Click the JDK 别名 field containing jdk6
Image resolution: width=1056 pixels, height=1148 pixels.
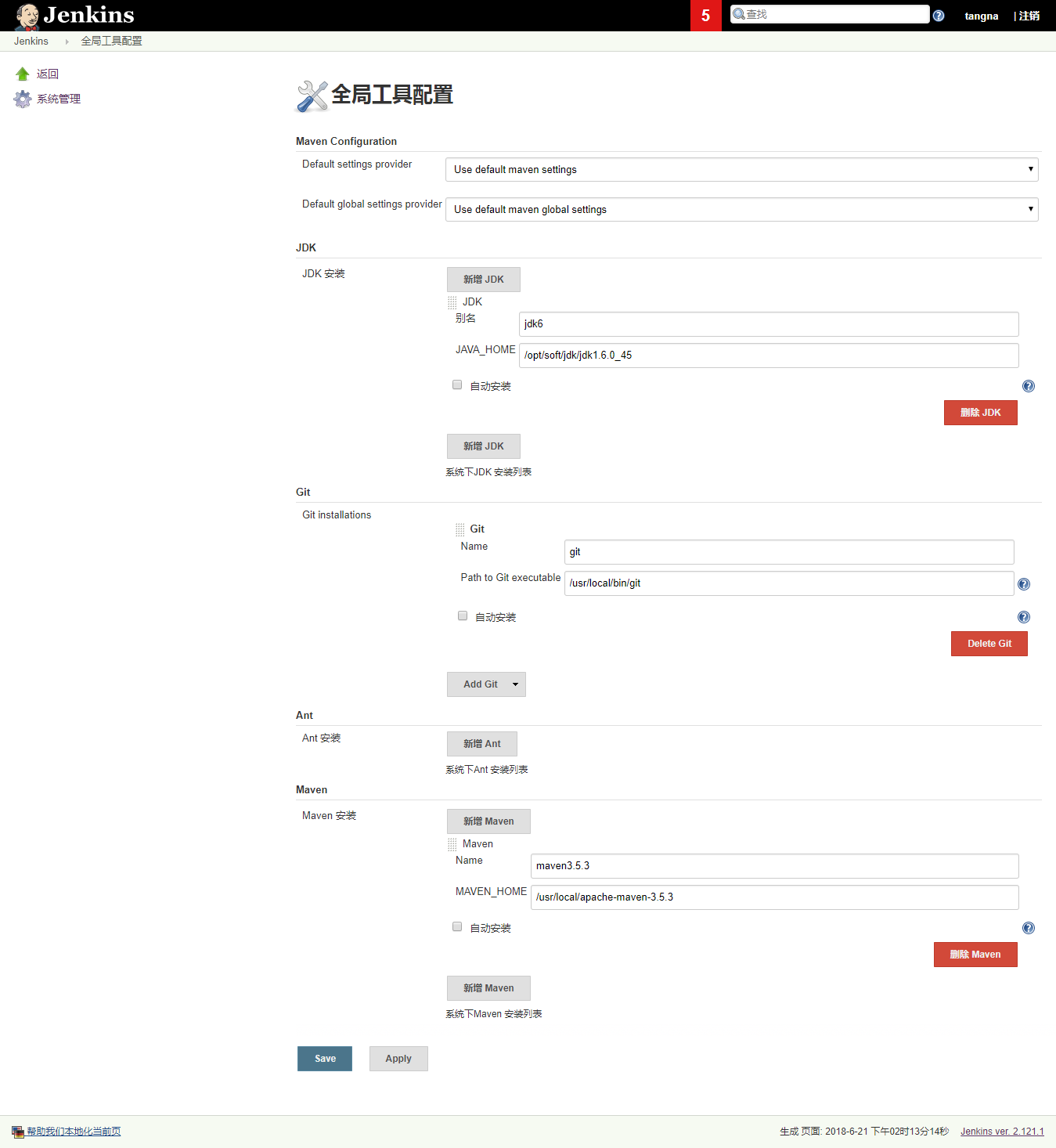[x=769, y=324]
